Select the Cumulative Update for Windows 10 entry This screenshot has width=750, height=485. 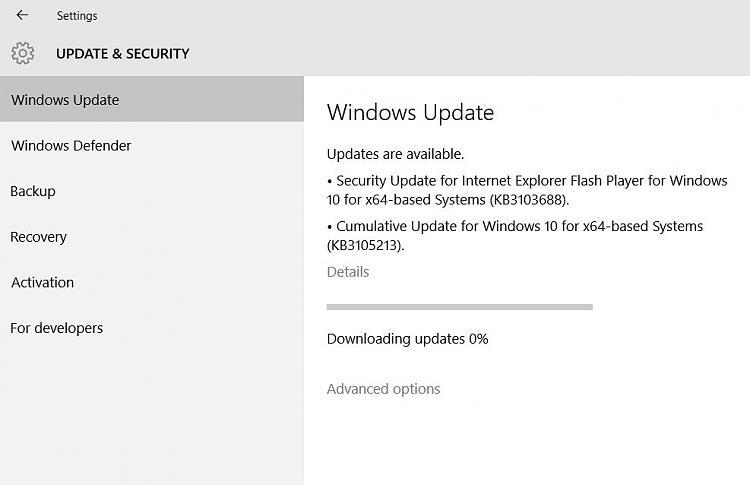click(515, 235)
